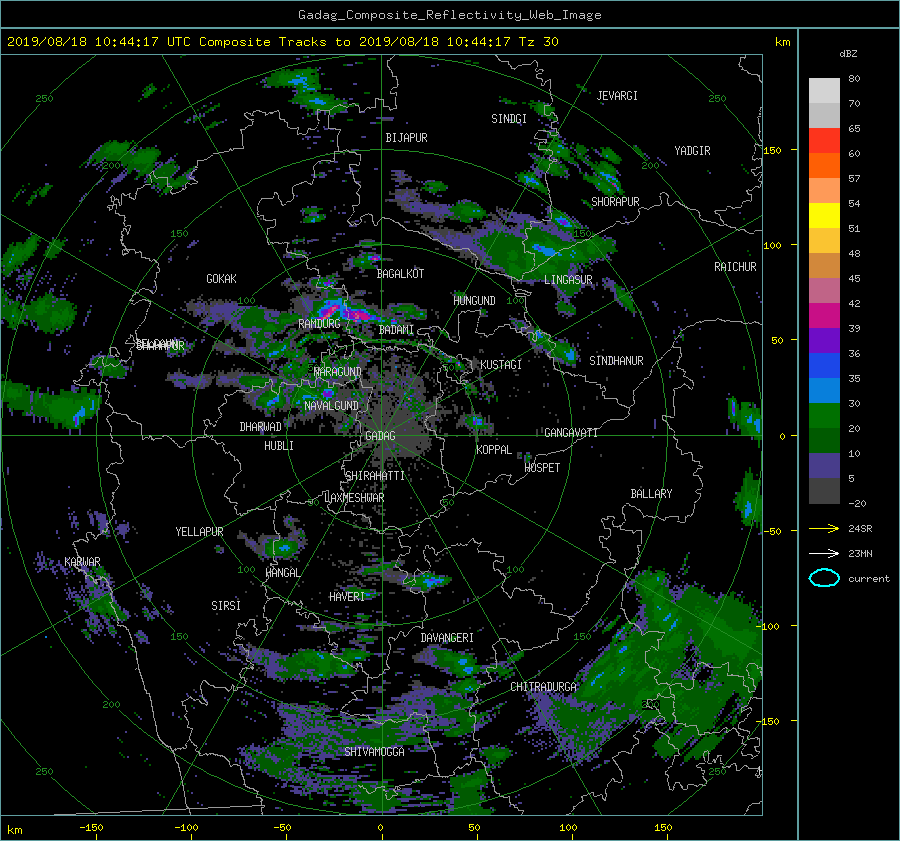Click the HANGAL city label

282,573
